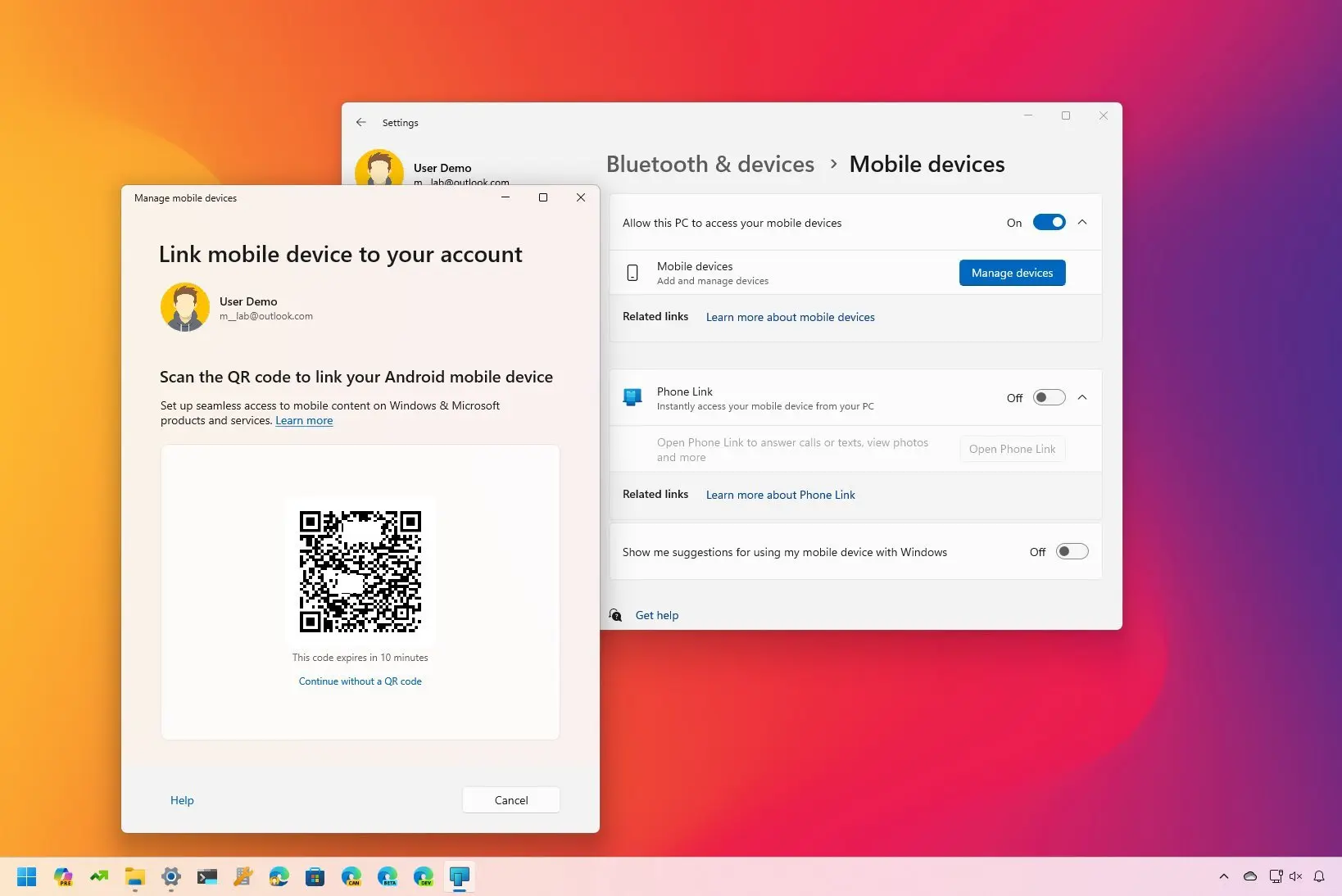Cancel the mobile device linking dialog
The image size is (1342, 896).
click(x=511, y=800)
